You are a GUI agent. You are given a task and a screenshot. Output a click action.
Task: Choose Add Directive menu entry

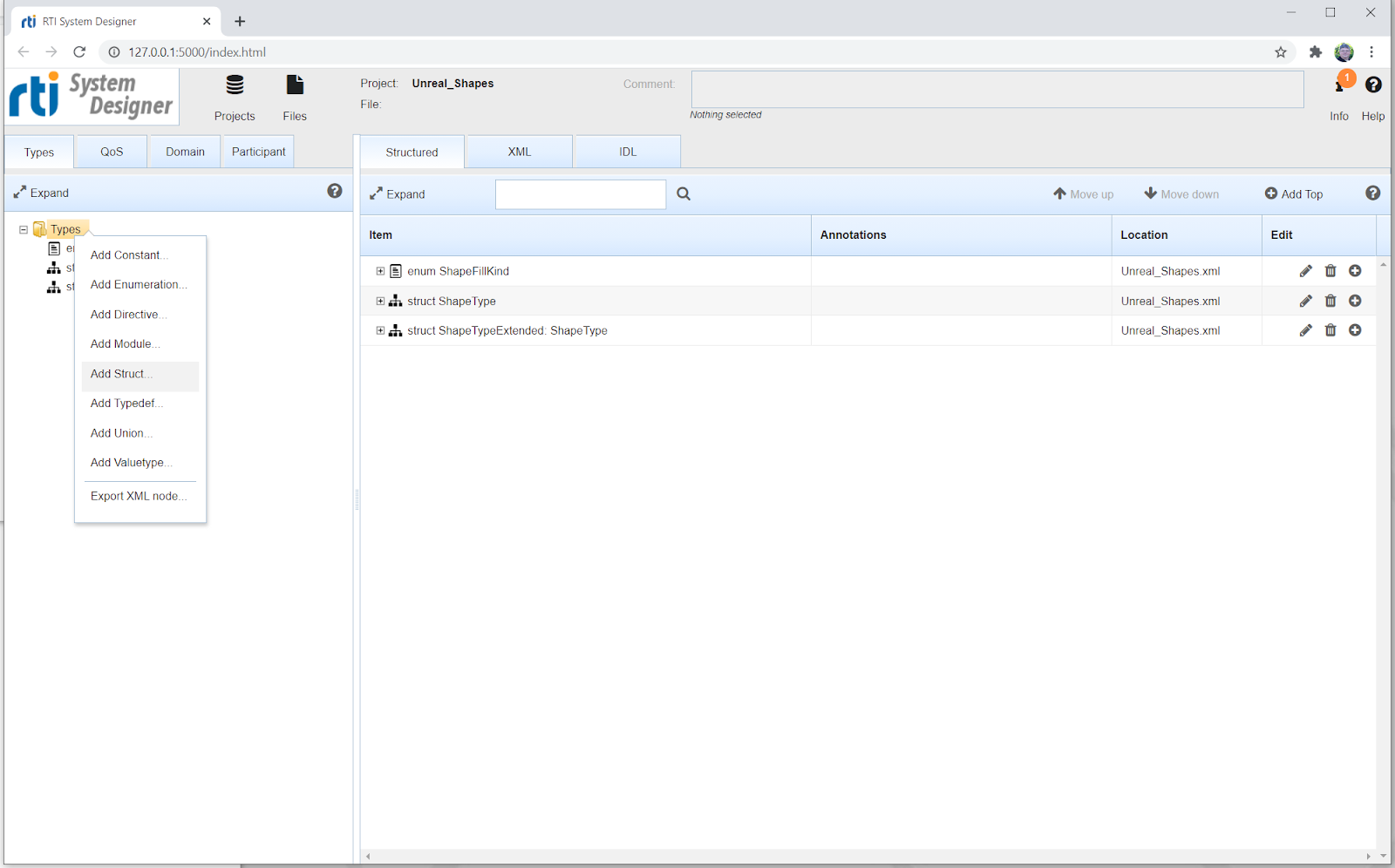(140, 315)
